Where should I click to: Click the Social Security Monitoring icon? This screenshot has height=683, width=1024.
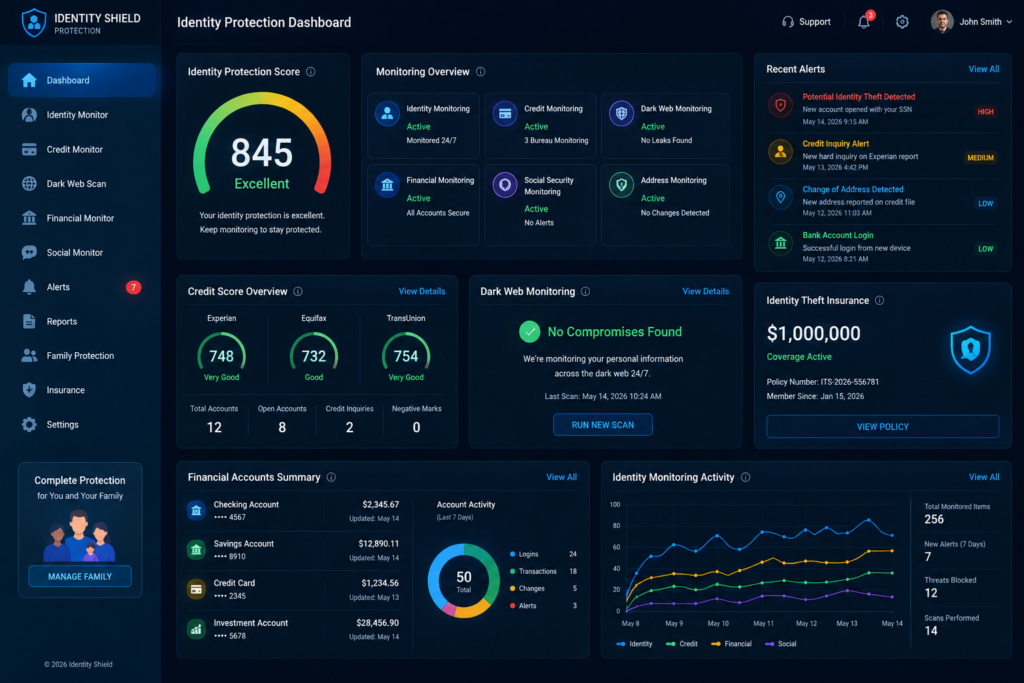[x=505, y=185]
